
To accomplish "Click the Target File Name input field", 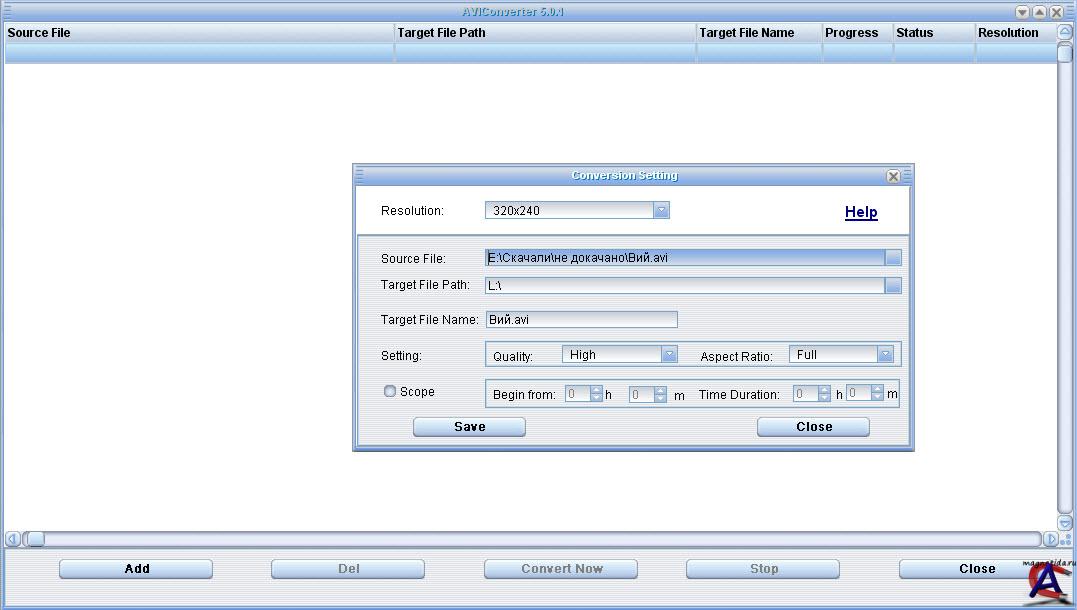I will (x=581, y=320).
